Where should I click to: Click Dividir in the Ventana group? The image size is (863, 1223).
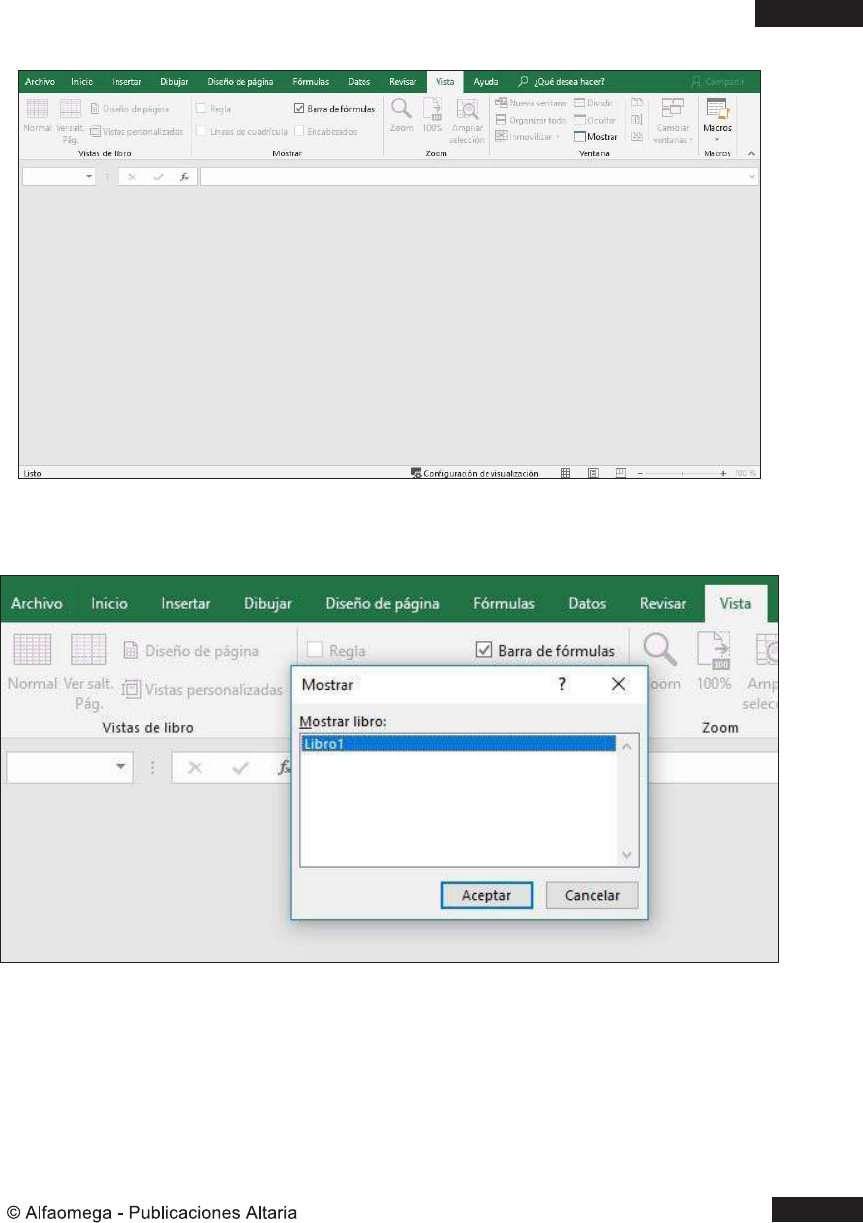coord(593,103)
